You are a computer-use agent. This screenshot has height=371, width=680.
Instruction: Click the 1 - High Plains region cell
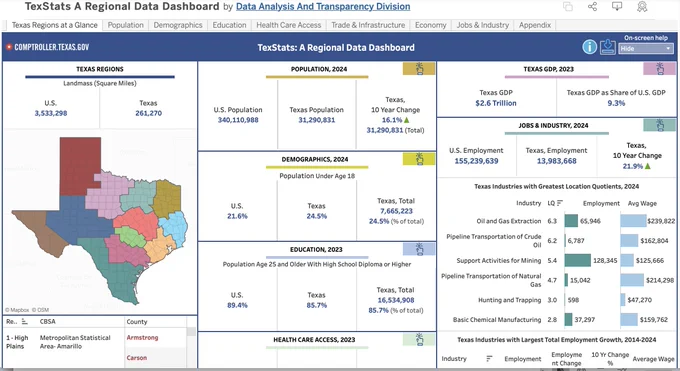point(17,342)
